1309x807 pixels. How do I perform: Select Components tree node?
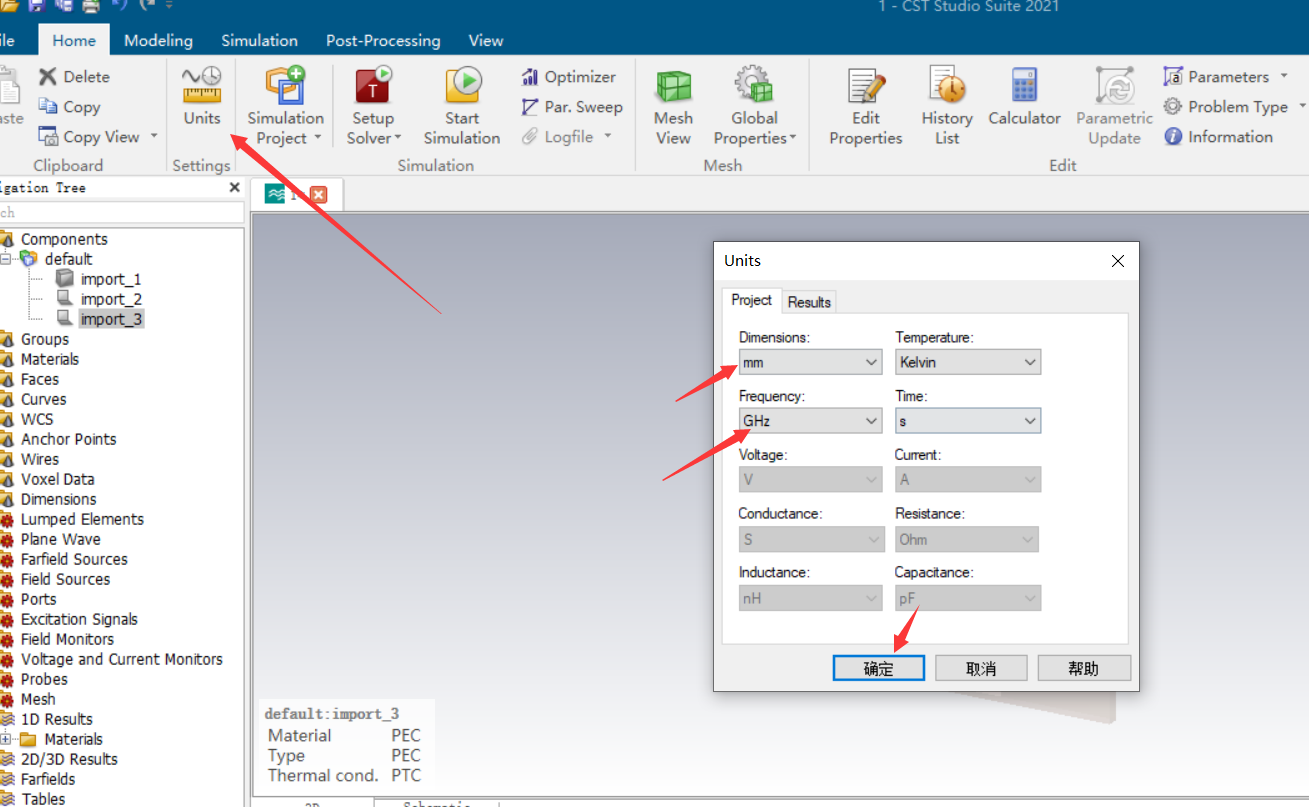(x=64, y=239)
